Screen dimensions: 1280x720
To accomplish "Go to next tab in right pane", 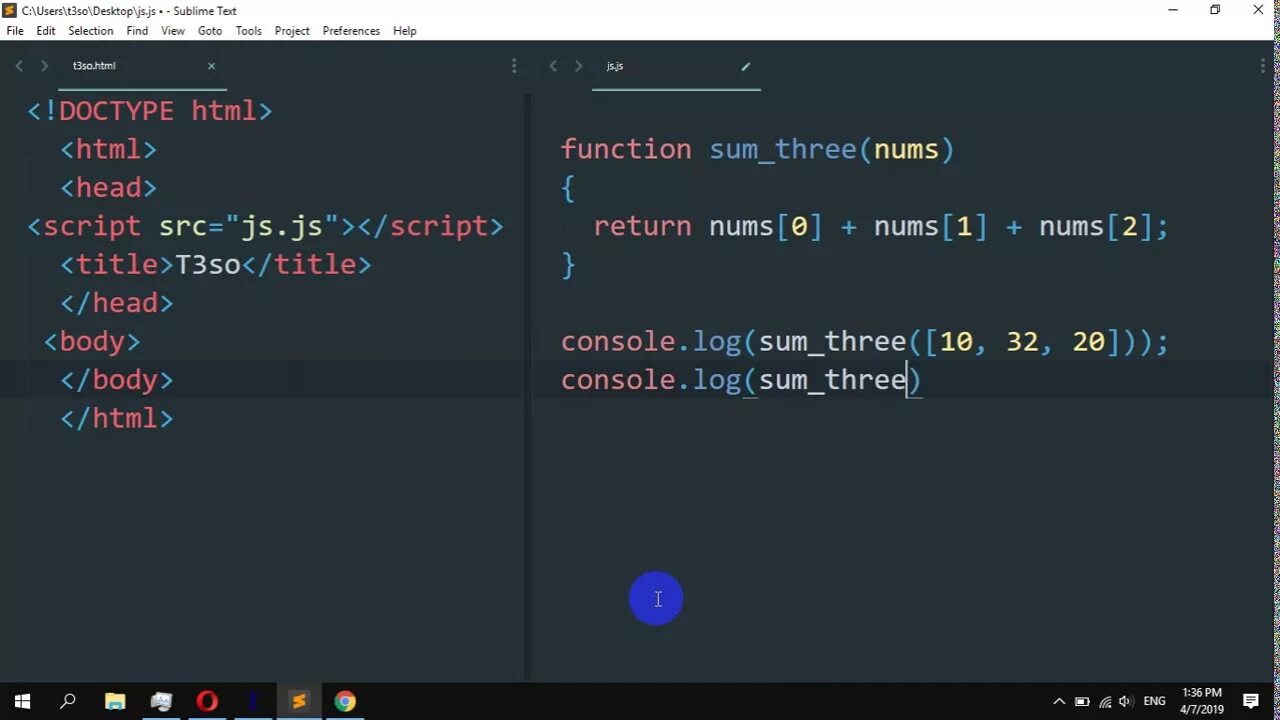I will click(x=578, y=66).
